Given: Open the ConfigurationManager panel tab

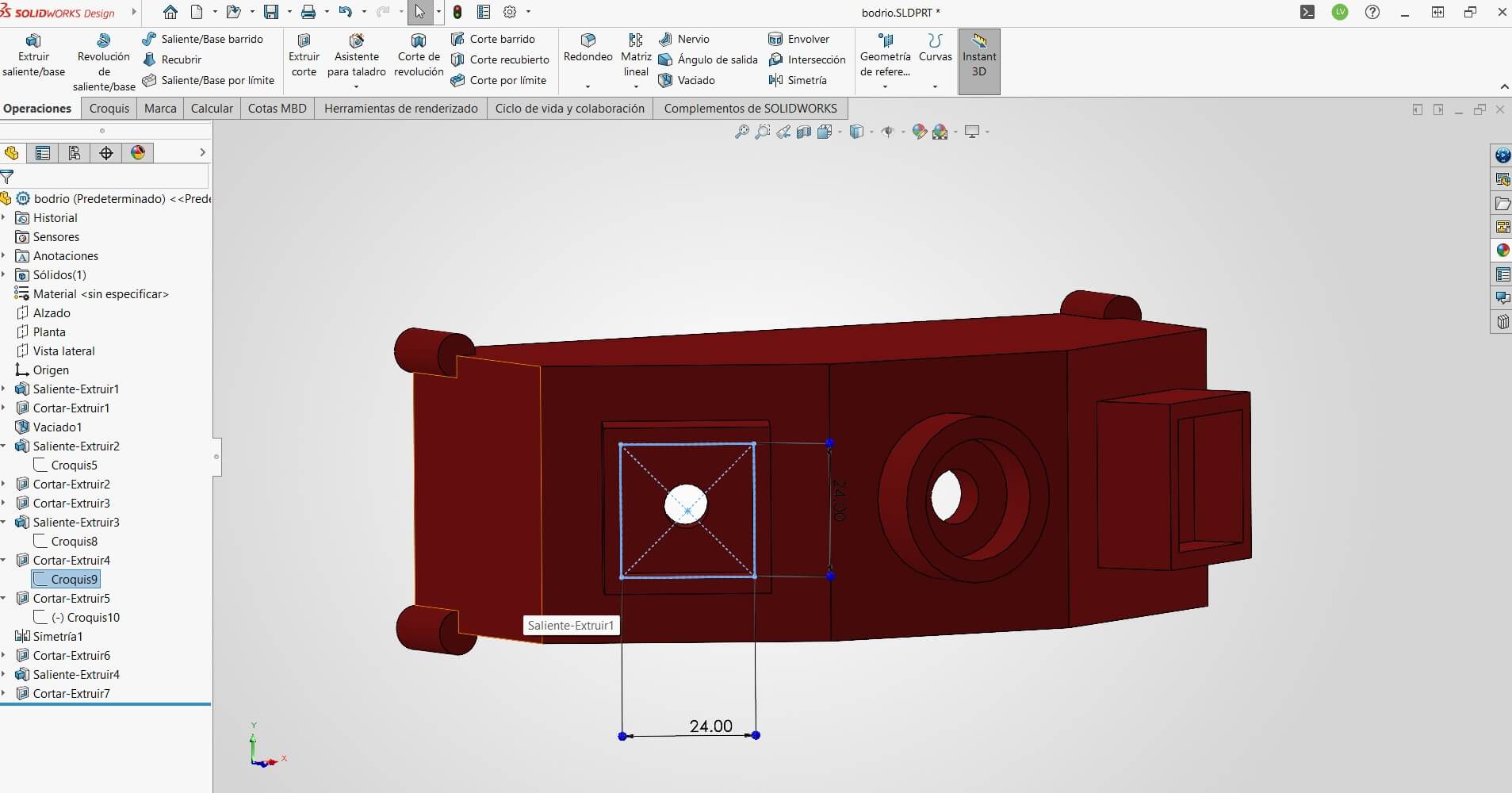Looking at the screenshot, I should click(75, 153).
